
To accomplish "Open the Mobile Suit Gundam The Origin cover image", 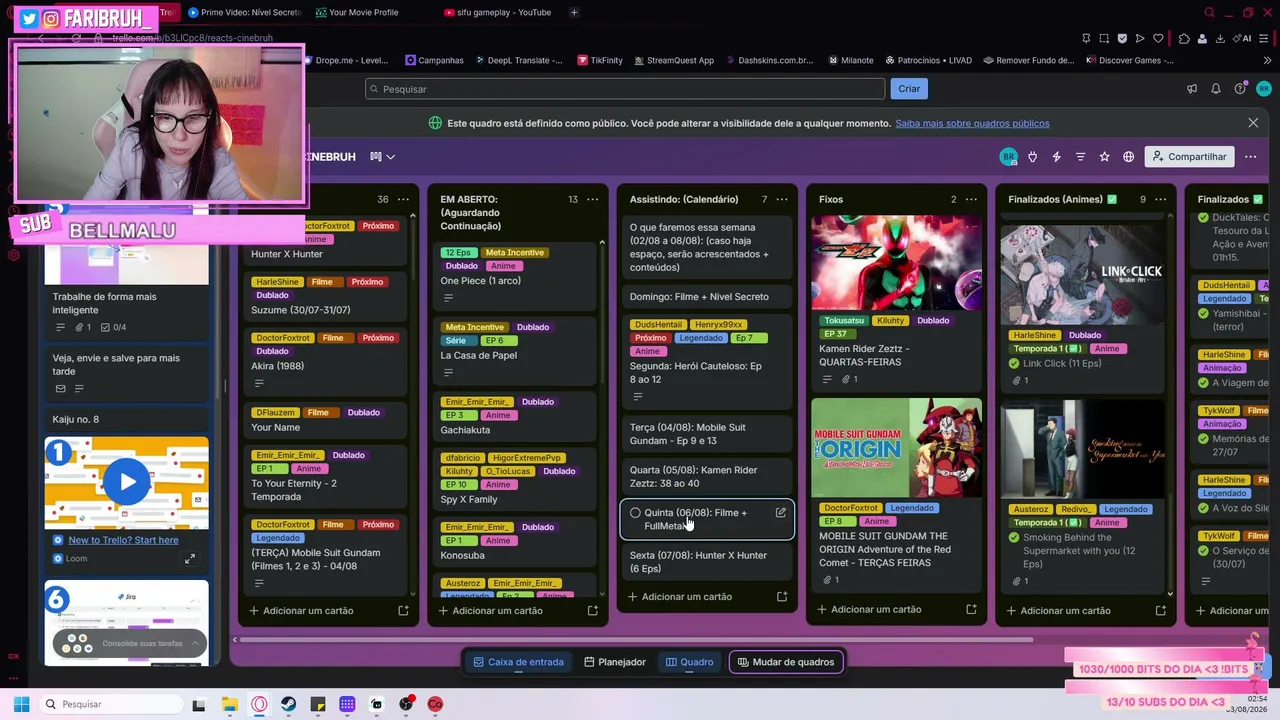I will tap(896, 448).
